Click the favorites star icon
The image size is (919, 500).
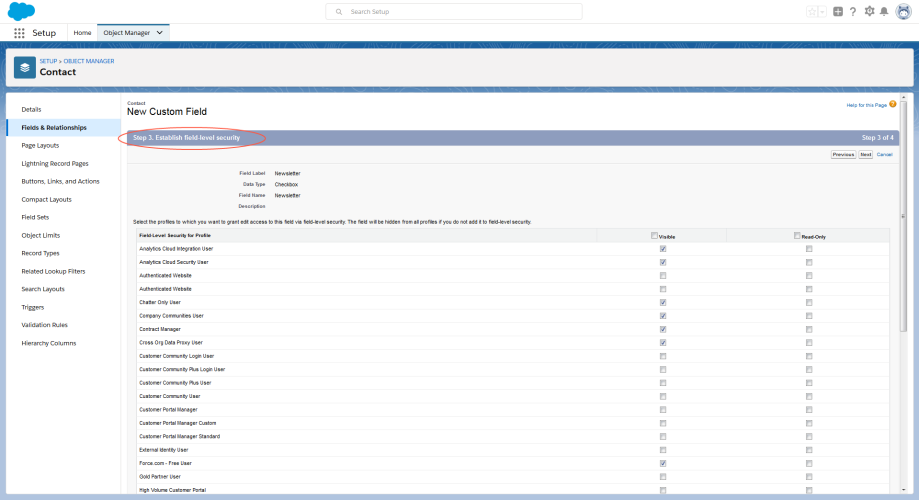pyautogui.click(x=811, y=12)
